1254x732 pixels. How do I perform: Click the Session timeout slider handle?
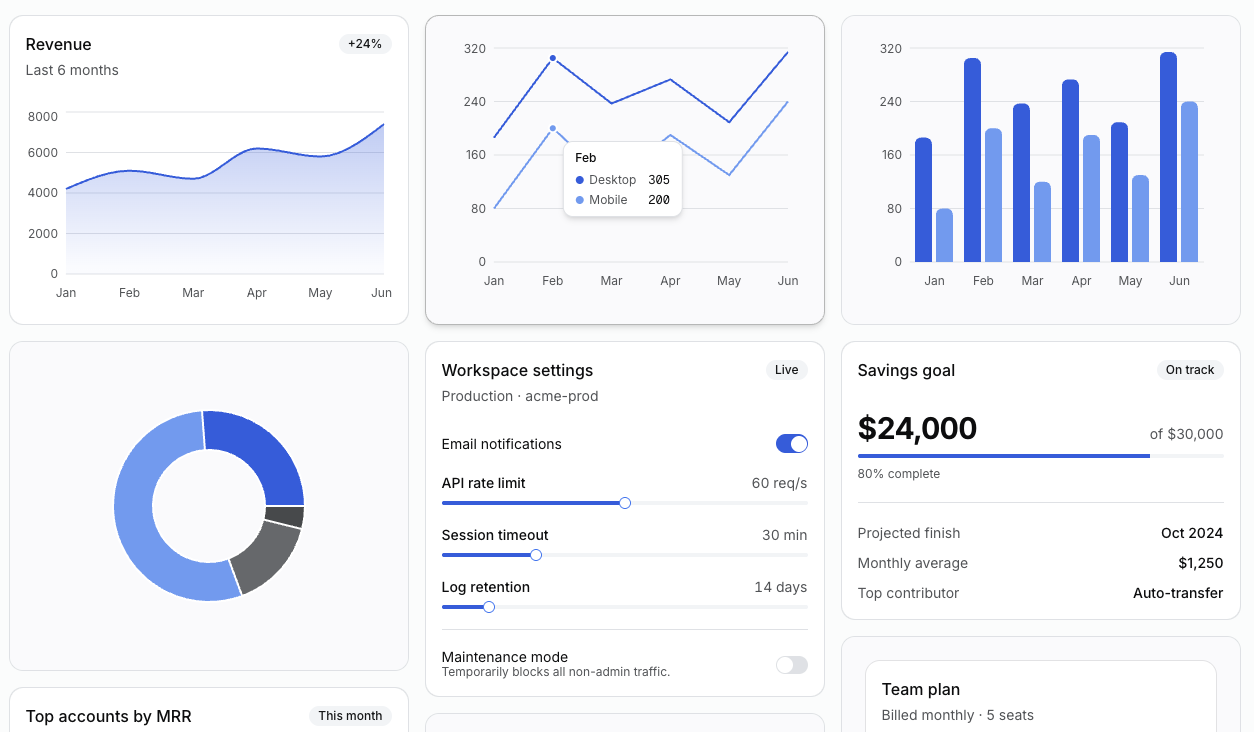(536, 555)
